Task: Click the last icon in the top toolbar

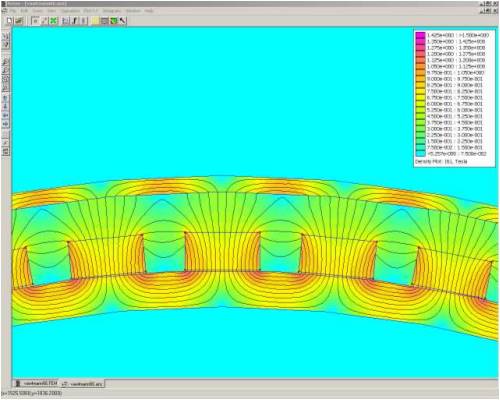Action: tap(123, 21)
